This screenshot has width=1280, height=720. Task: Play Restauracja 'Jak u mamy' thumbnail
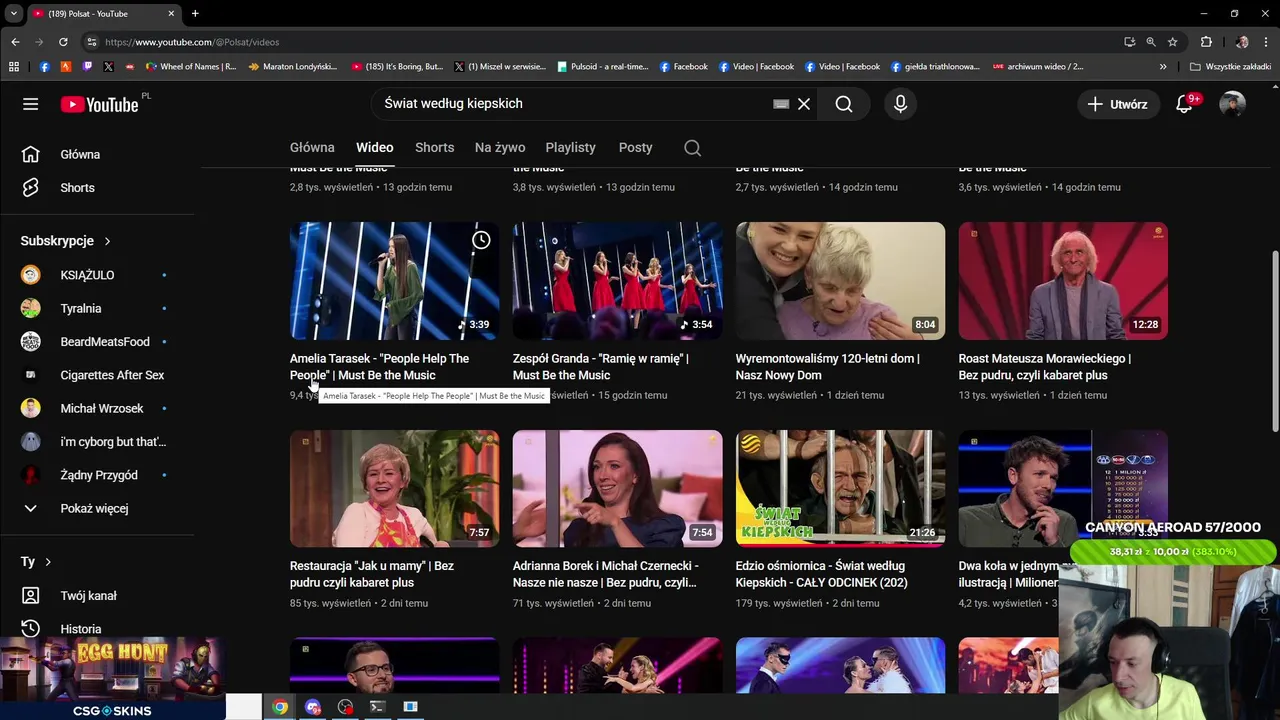[394, 489]
